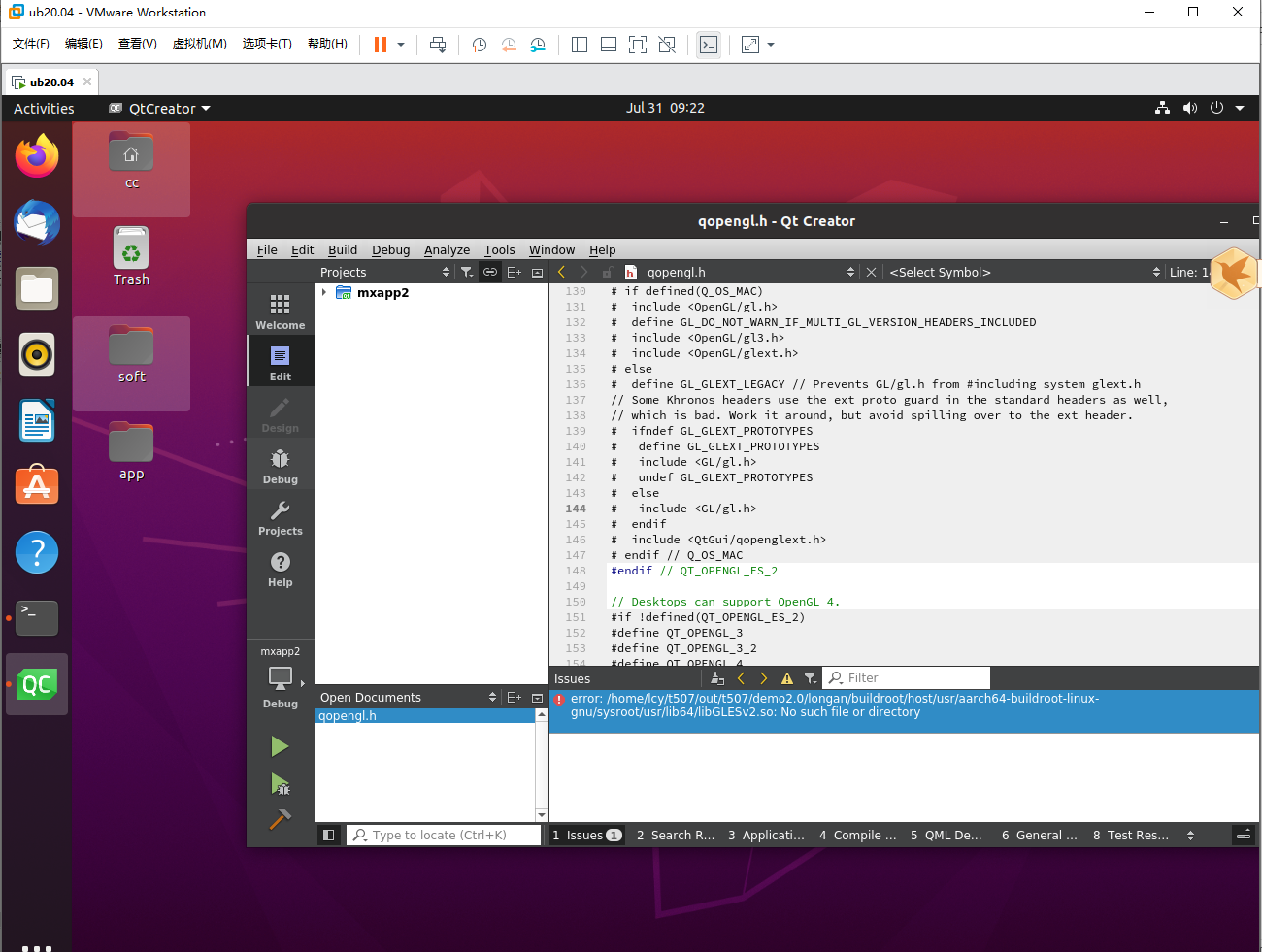This screenshot has width=1262, height=952.
Task: Click the Projects panel filter tree icon
Action: click(467, 272)
